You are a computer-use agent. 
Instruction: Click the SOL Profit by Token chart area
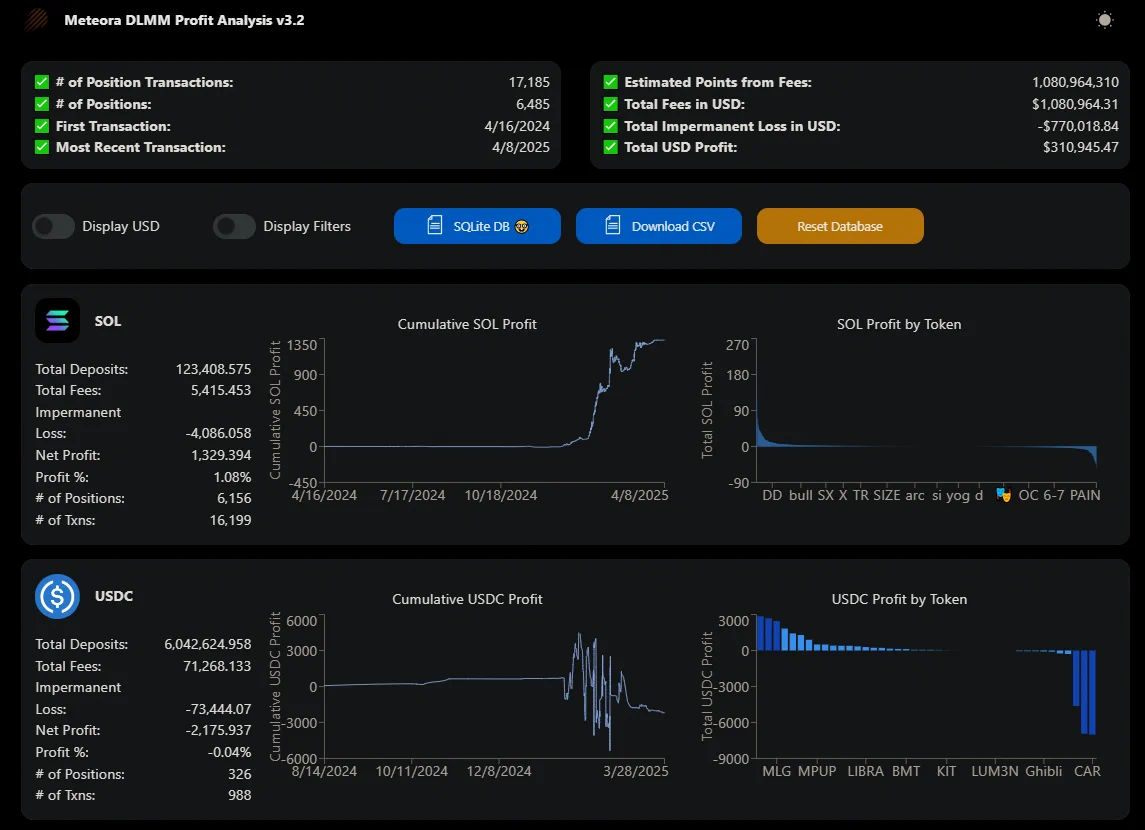coord(926,410)
